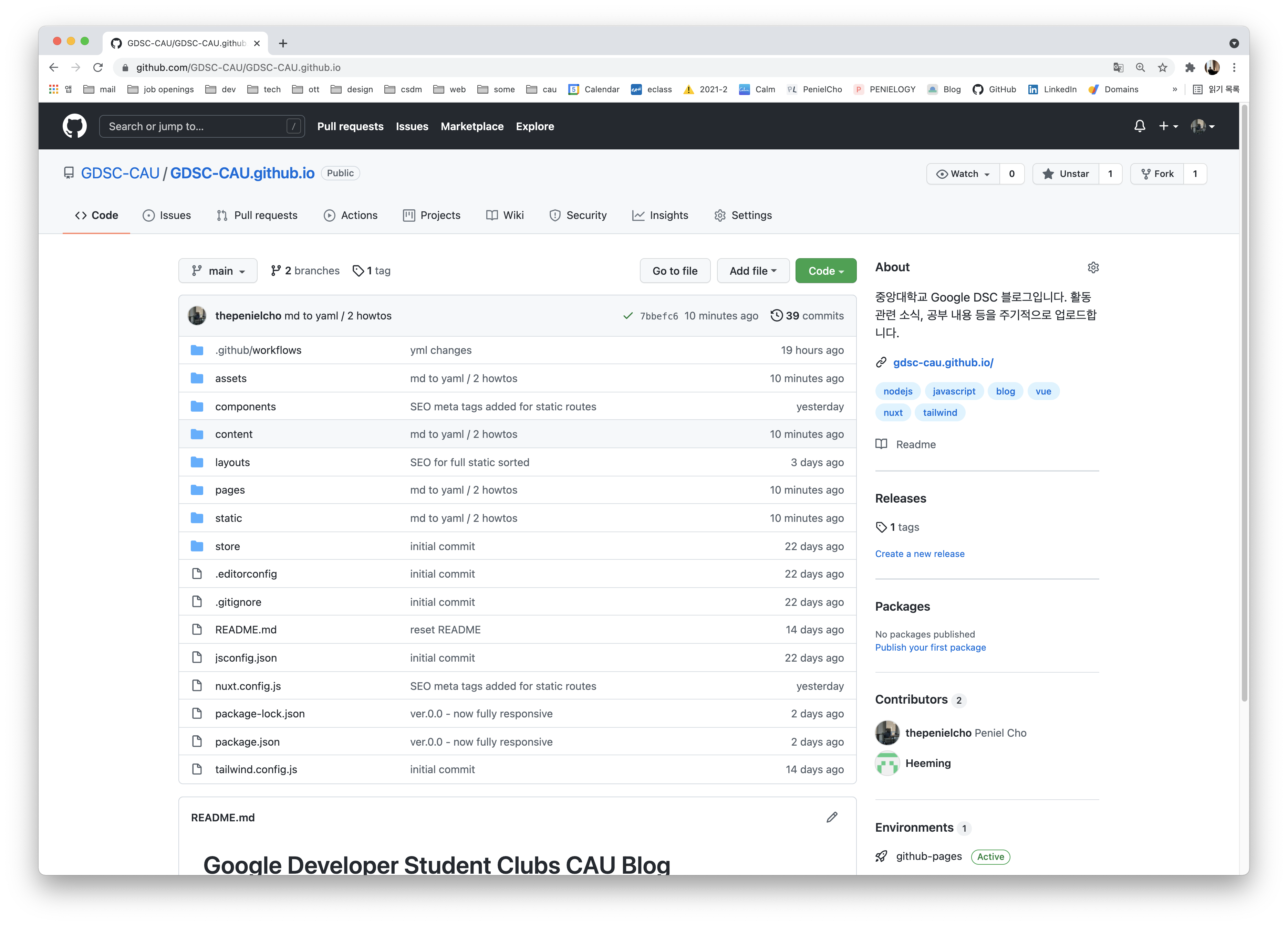This screenshot has height=926, width=1288.
Task: View 39 commits history
Action: pos(807,316)
